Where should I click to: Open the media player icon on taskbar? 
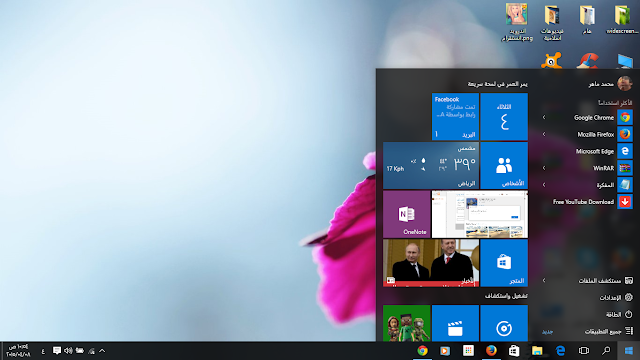(x=445, y=351)
